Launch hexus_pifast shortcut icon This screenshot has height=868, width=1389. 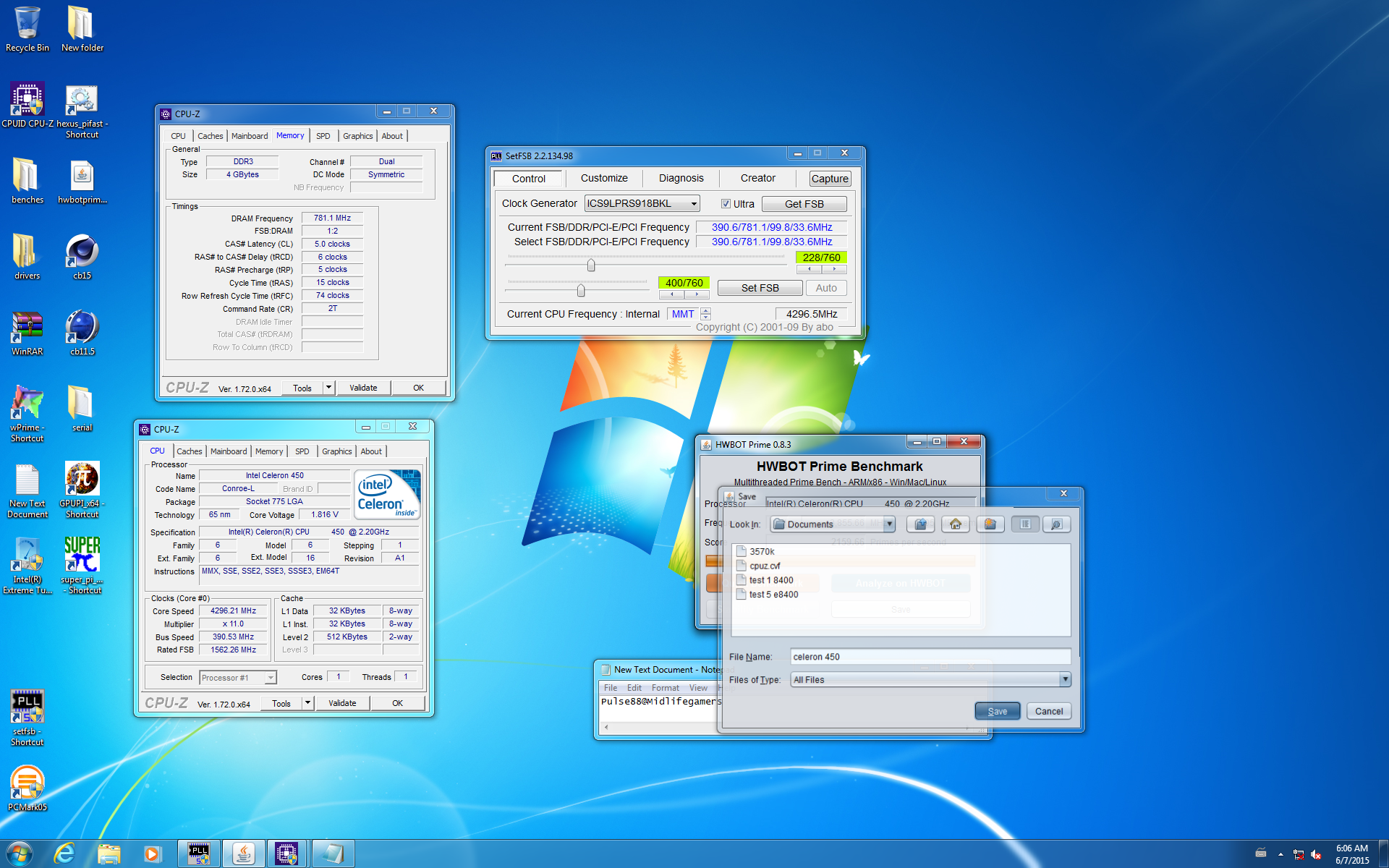[x=82, y=110]
